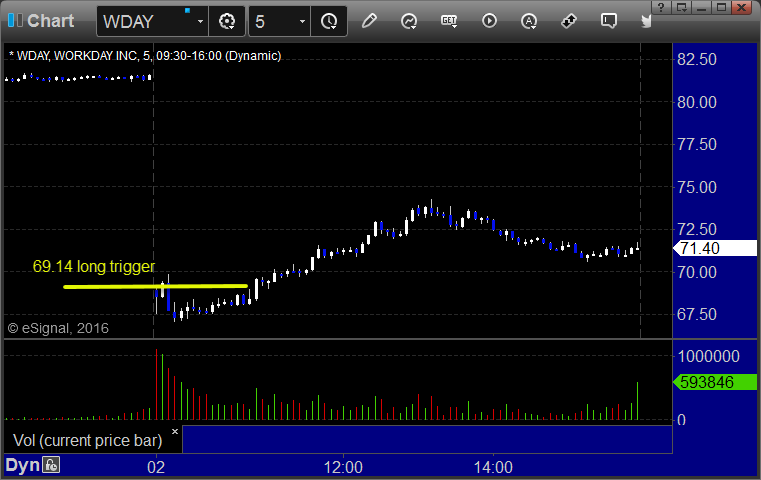Open the chat comment bubble icon
Viewport: 761px width, 480px height.
pyautogui.click(x=609, y=21)
